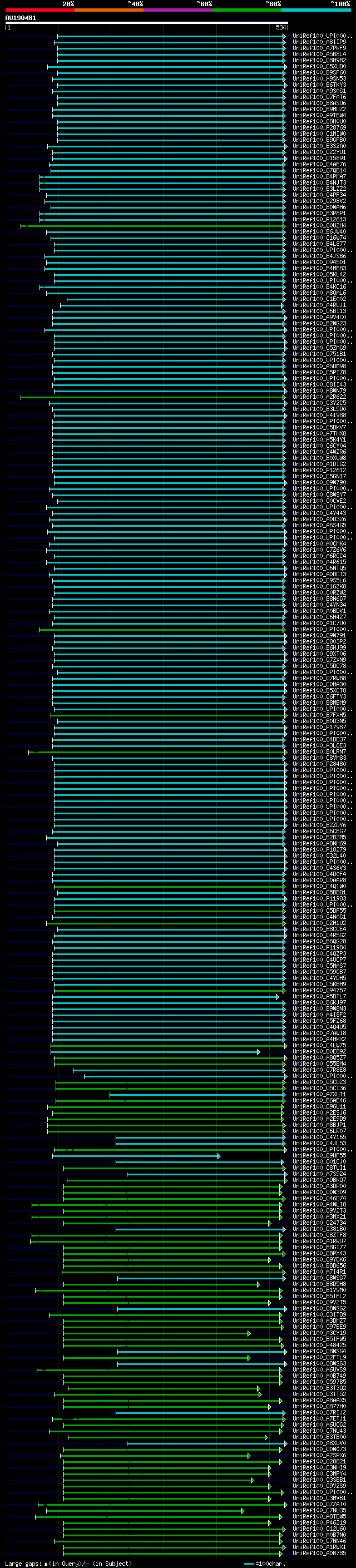Viewport: 356px width, 1568px height.
Task: Click the last hit label UniRef100_A0B785
Action: coord(319,1553)
